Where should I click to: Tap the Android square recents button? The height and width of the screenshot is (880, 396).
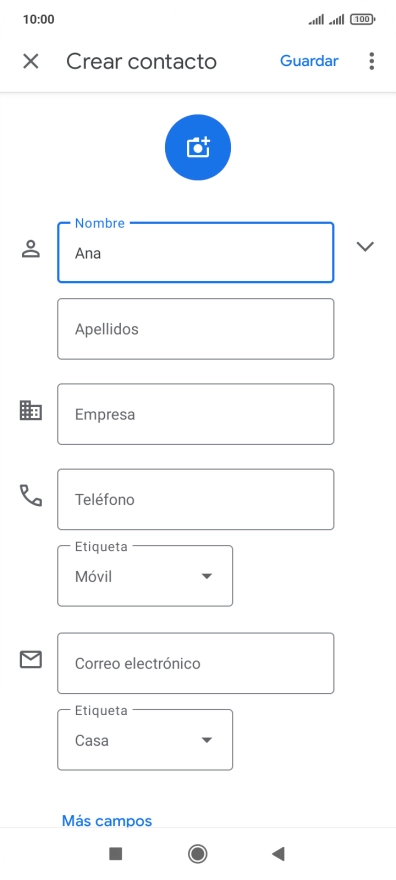tap(116, 854)
